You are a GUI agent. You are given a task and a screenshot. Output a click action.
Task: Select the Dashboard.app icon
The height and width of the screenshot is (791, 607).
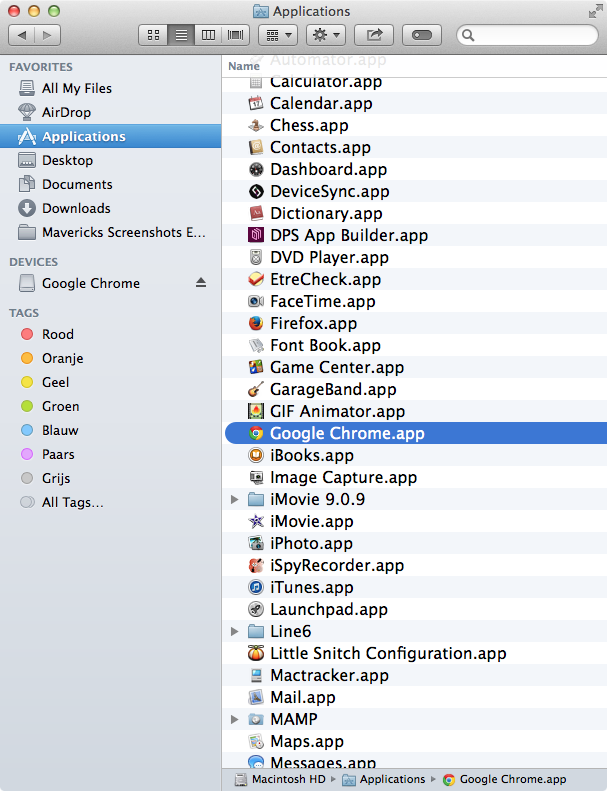[x=256, y=169]
